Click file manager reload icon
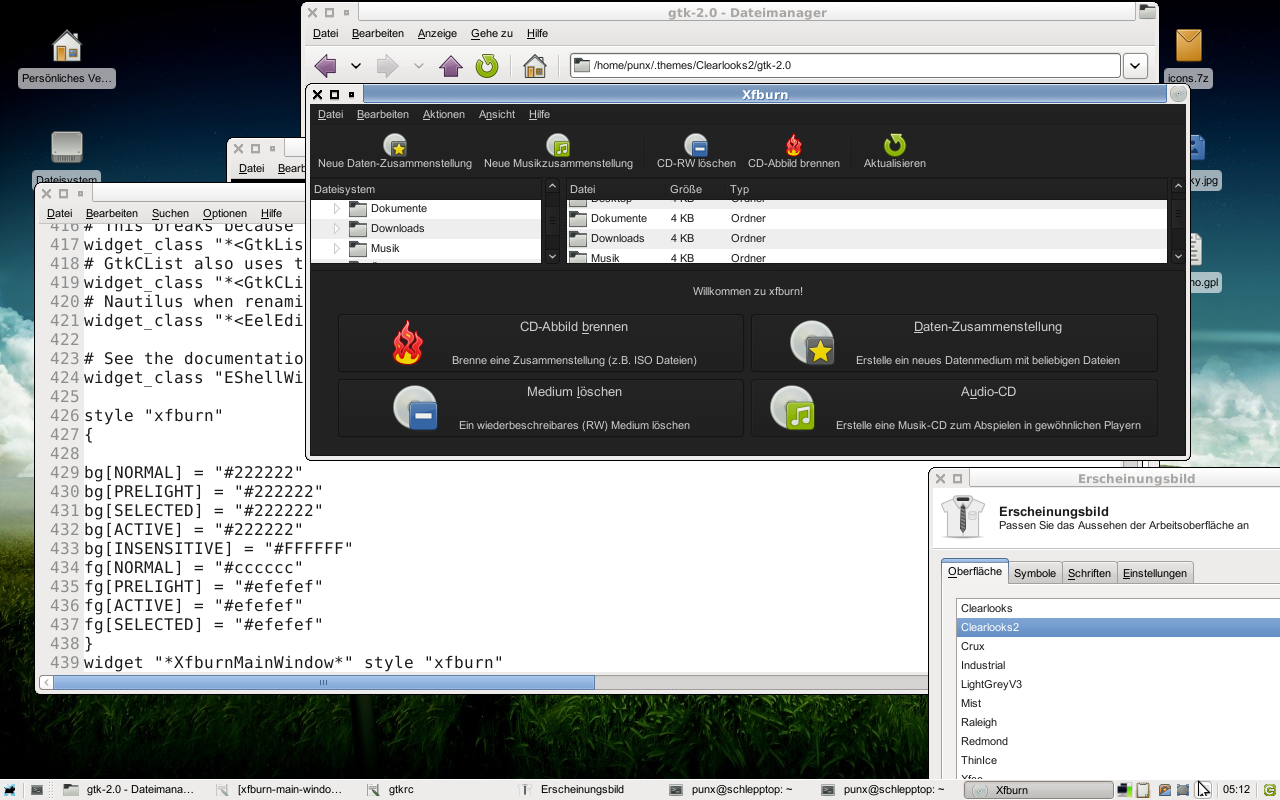The width and height of the screenshot is (1280, 800). (x=487, y=66)
